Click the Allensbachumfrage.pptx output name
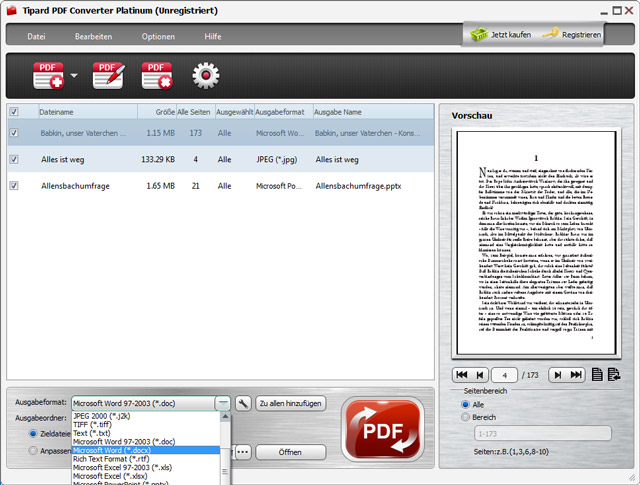 [358, 186]
